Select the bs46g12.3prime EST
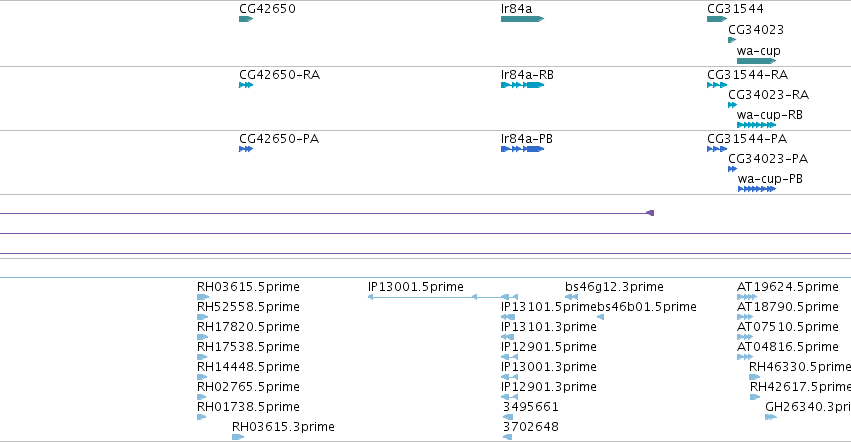Image resolution: width=851 pixels, height=442 pixels. coord(571,297)
